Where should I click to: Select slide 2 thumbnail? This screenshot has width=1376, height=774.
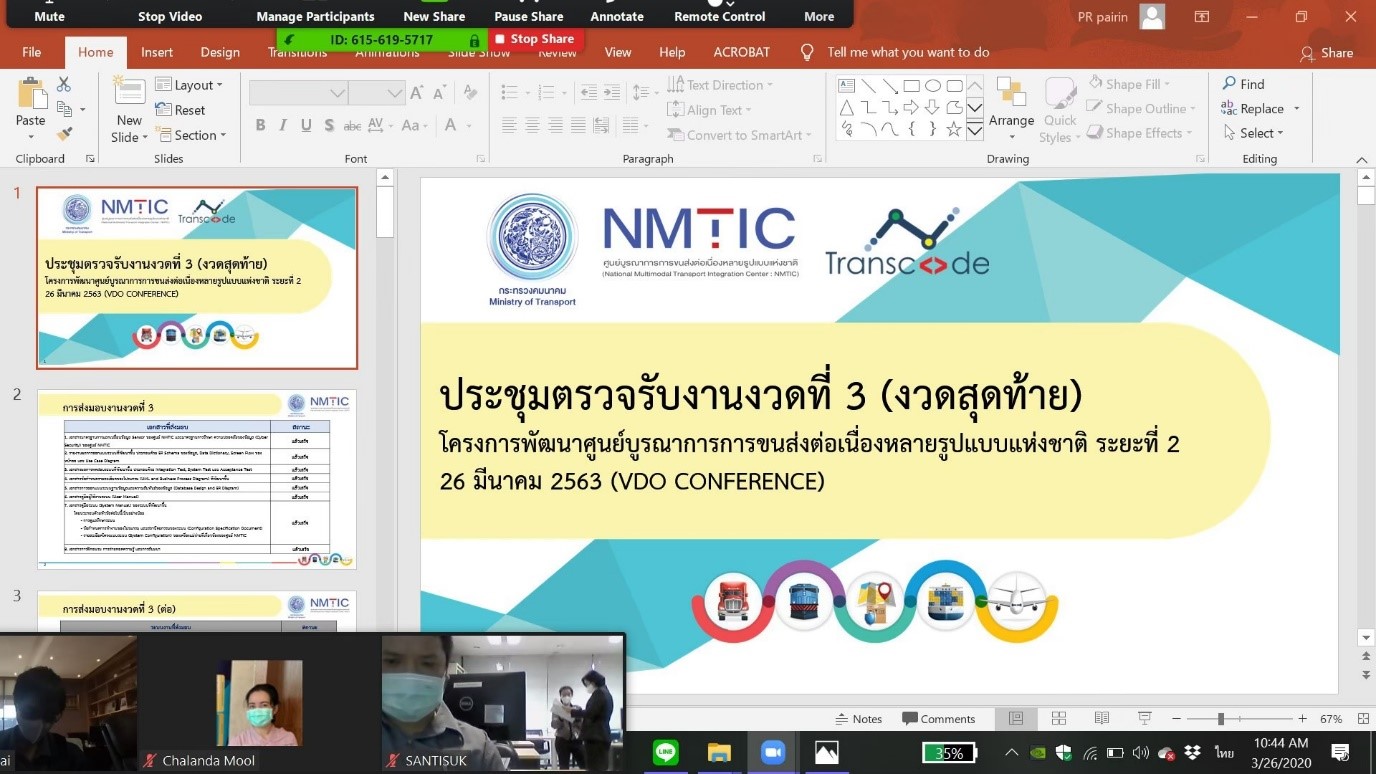(x=197, y=480)
